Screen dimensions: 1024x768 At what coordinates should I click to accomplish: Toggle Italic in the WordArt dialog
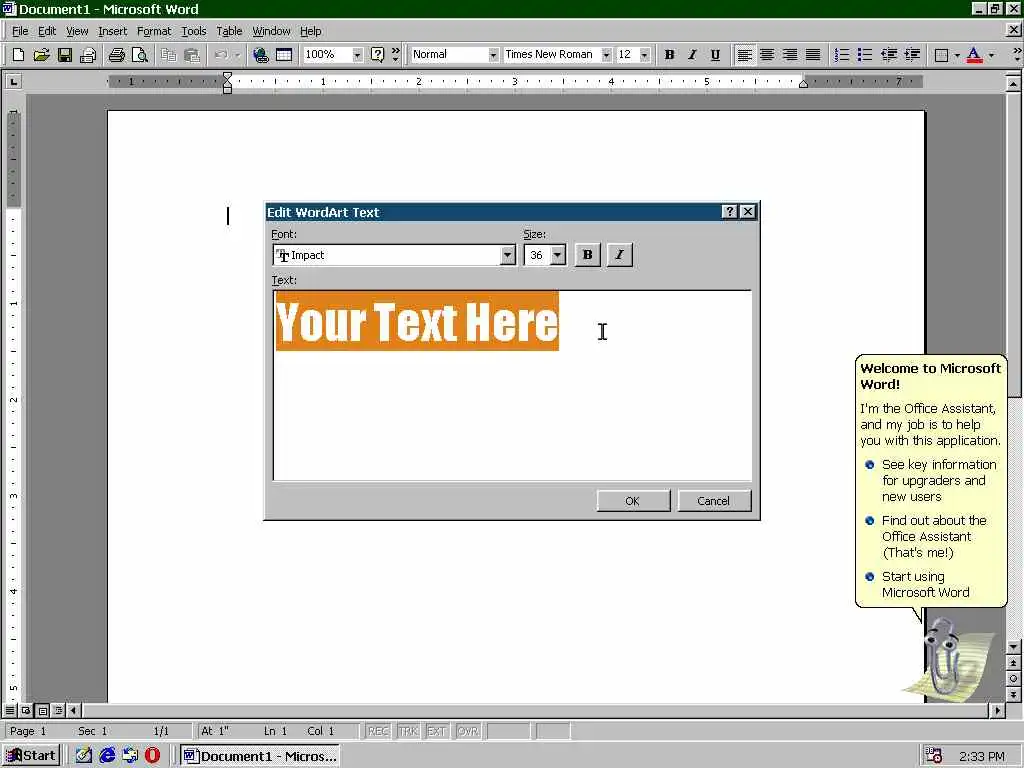pyautogui.click(x=620, y=255)
